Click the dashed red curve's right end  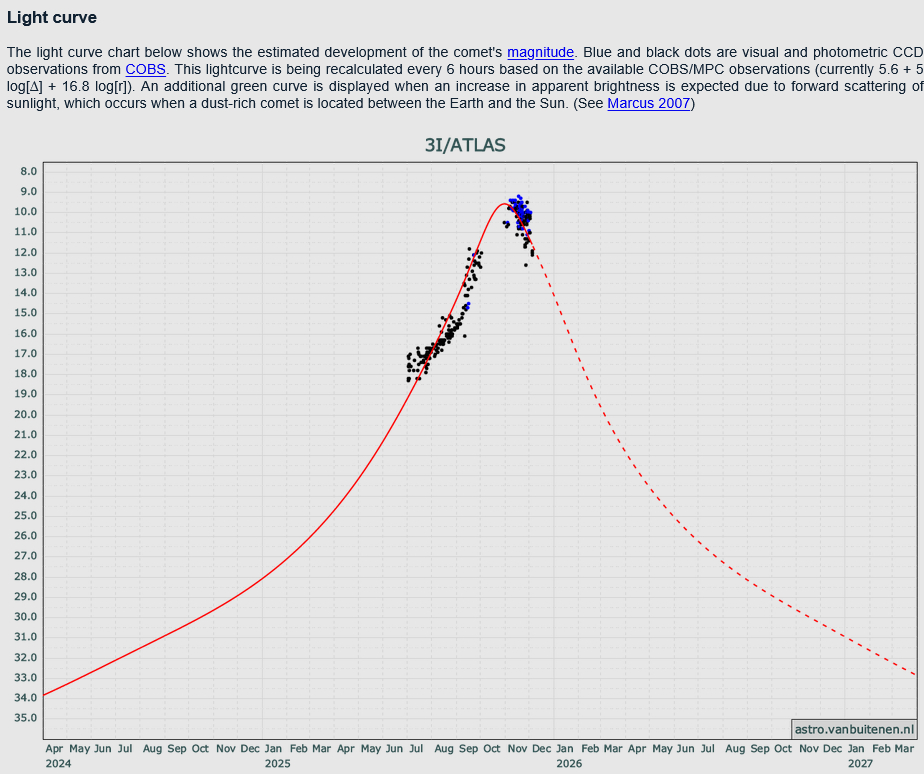point(914,673)
